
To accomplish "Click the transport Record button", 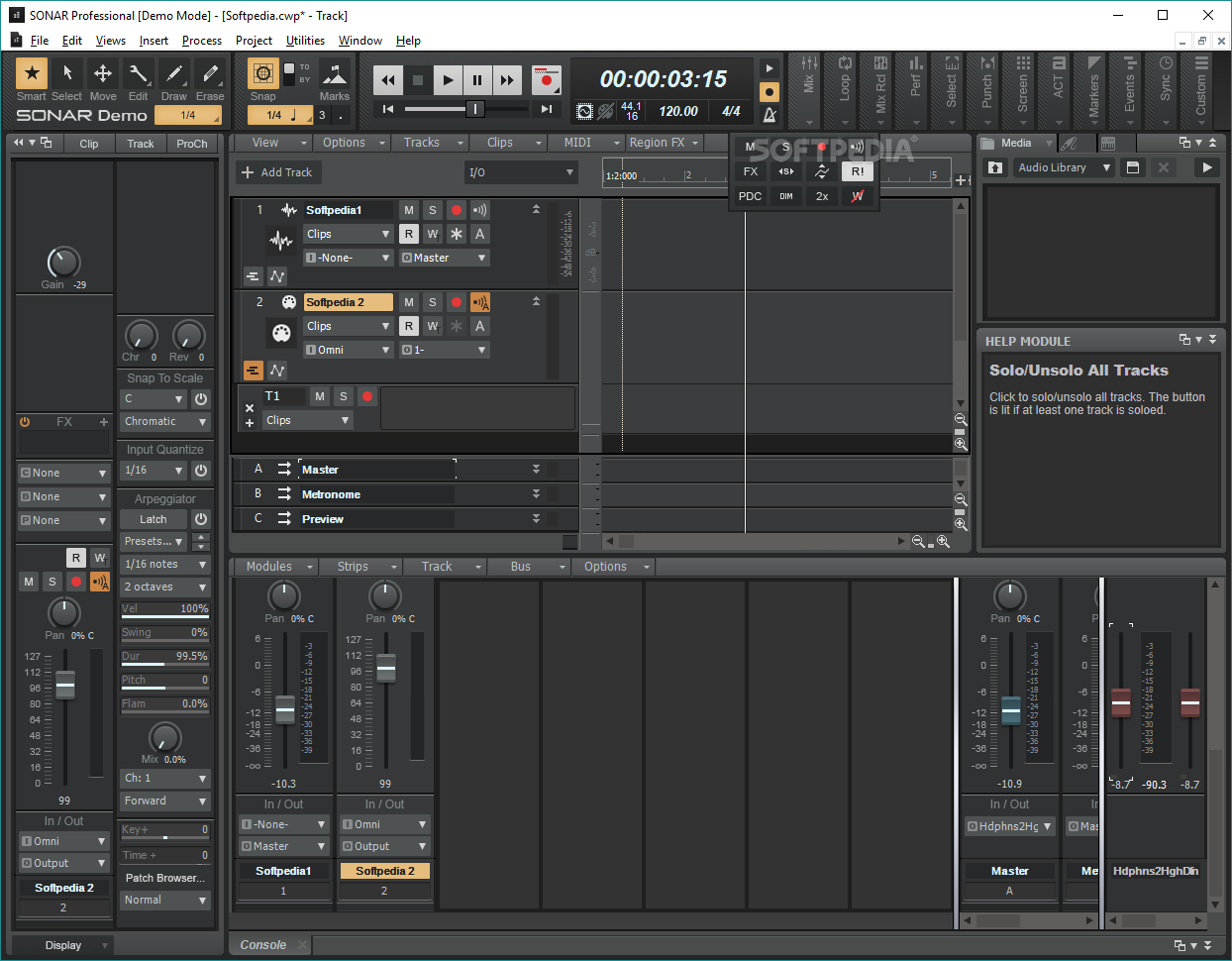I will [x=546, y=80].
